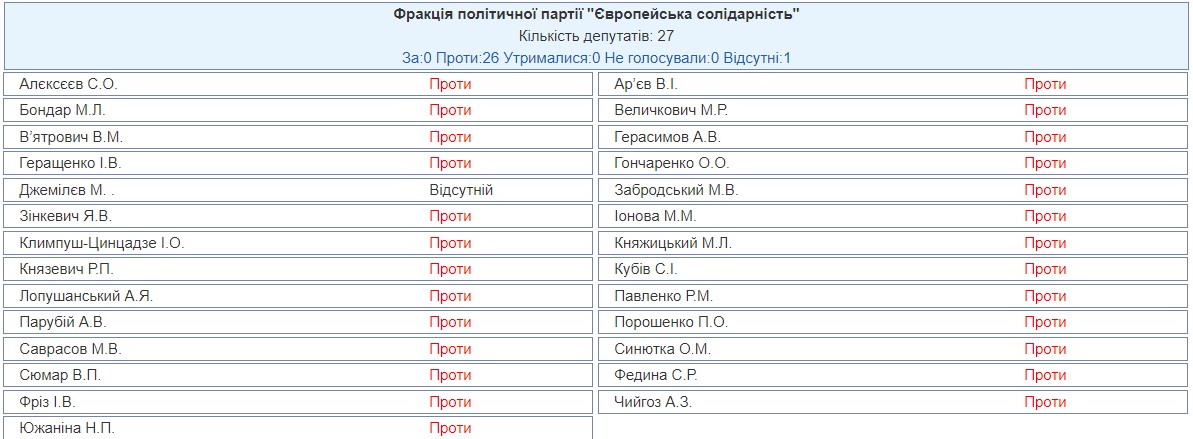Image resolution: width=1193 pixels, height=439 pixels.
Task: Click Чийгоз А.З. deputy name
Action: point(653,402)
